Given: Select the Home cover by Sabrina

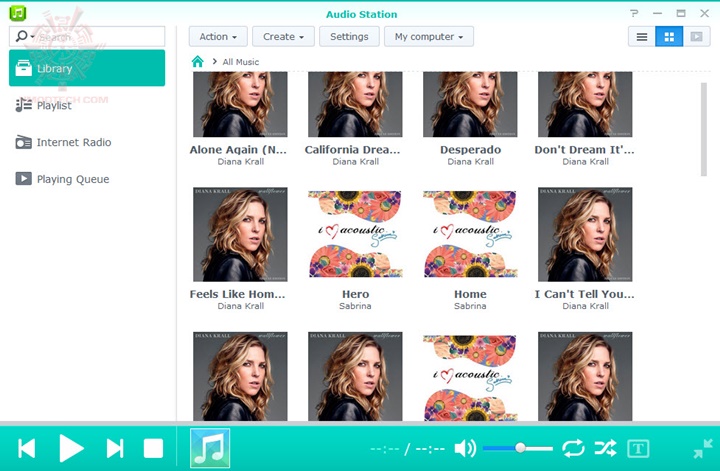Looking at the screenshot, I should click(470, 234).
